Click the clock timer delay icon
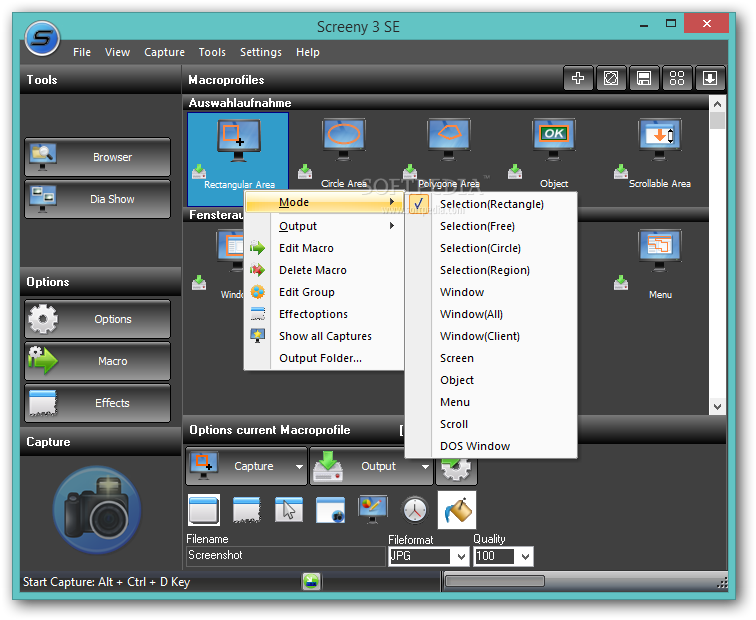This screenshot has width=756, height=620. coord(415,510)
